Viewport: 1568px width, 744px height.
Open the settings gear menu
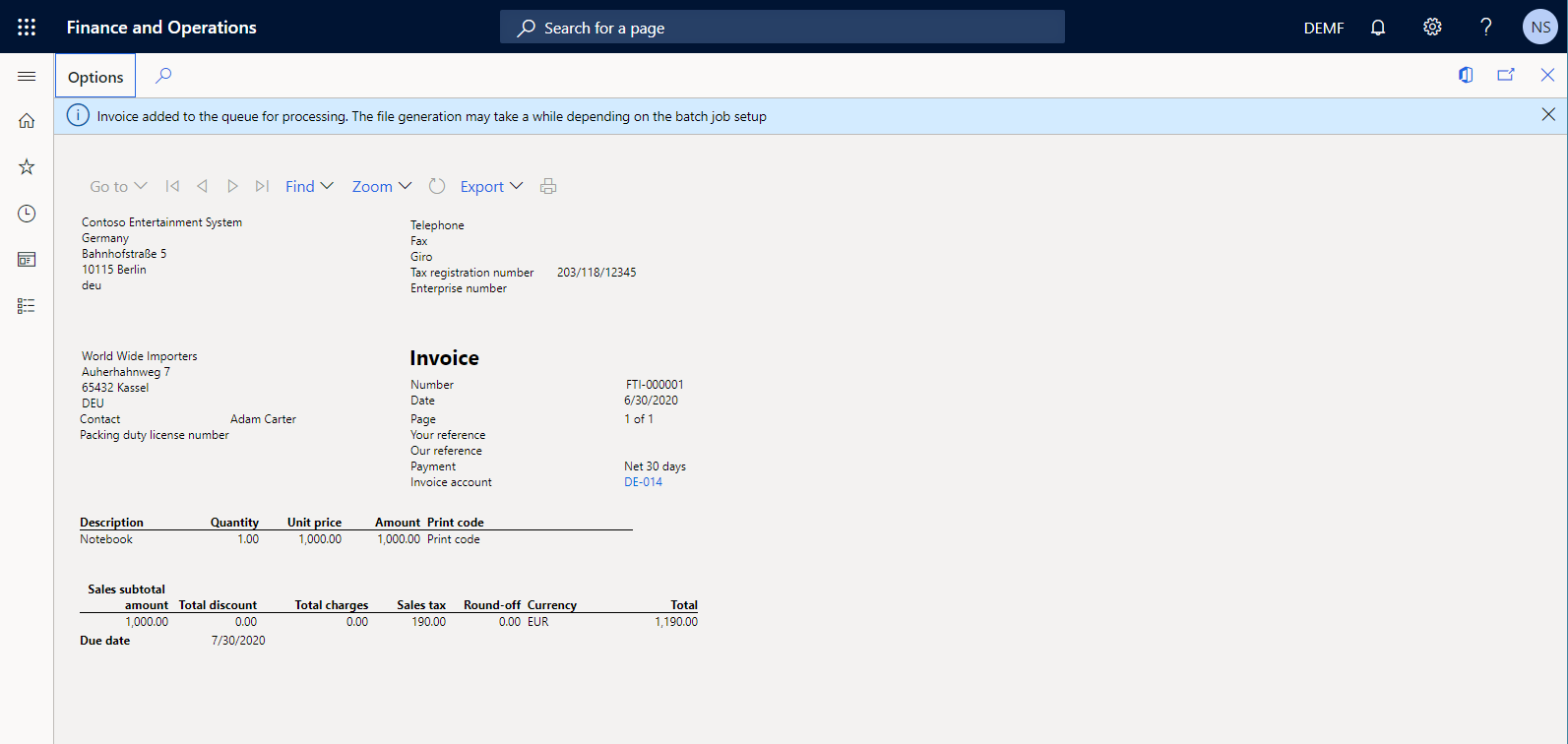click(x=1432, y=28)
